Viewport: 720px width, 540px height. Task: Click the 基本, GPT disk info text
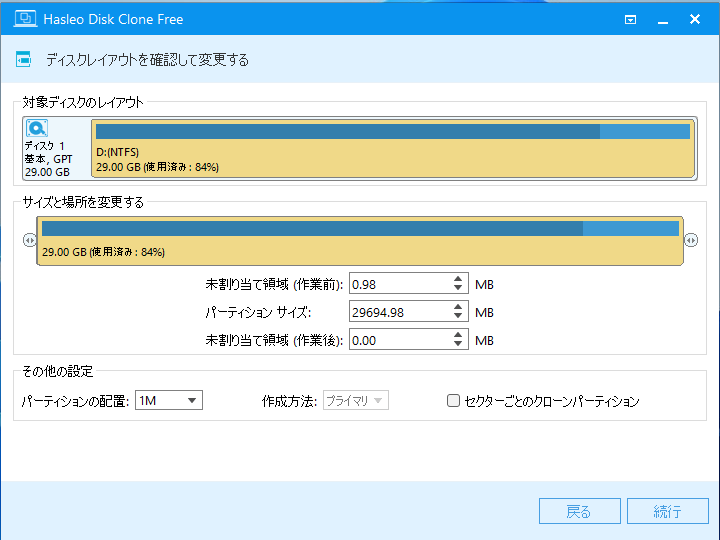click(48, 159)
